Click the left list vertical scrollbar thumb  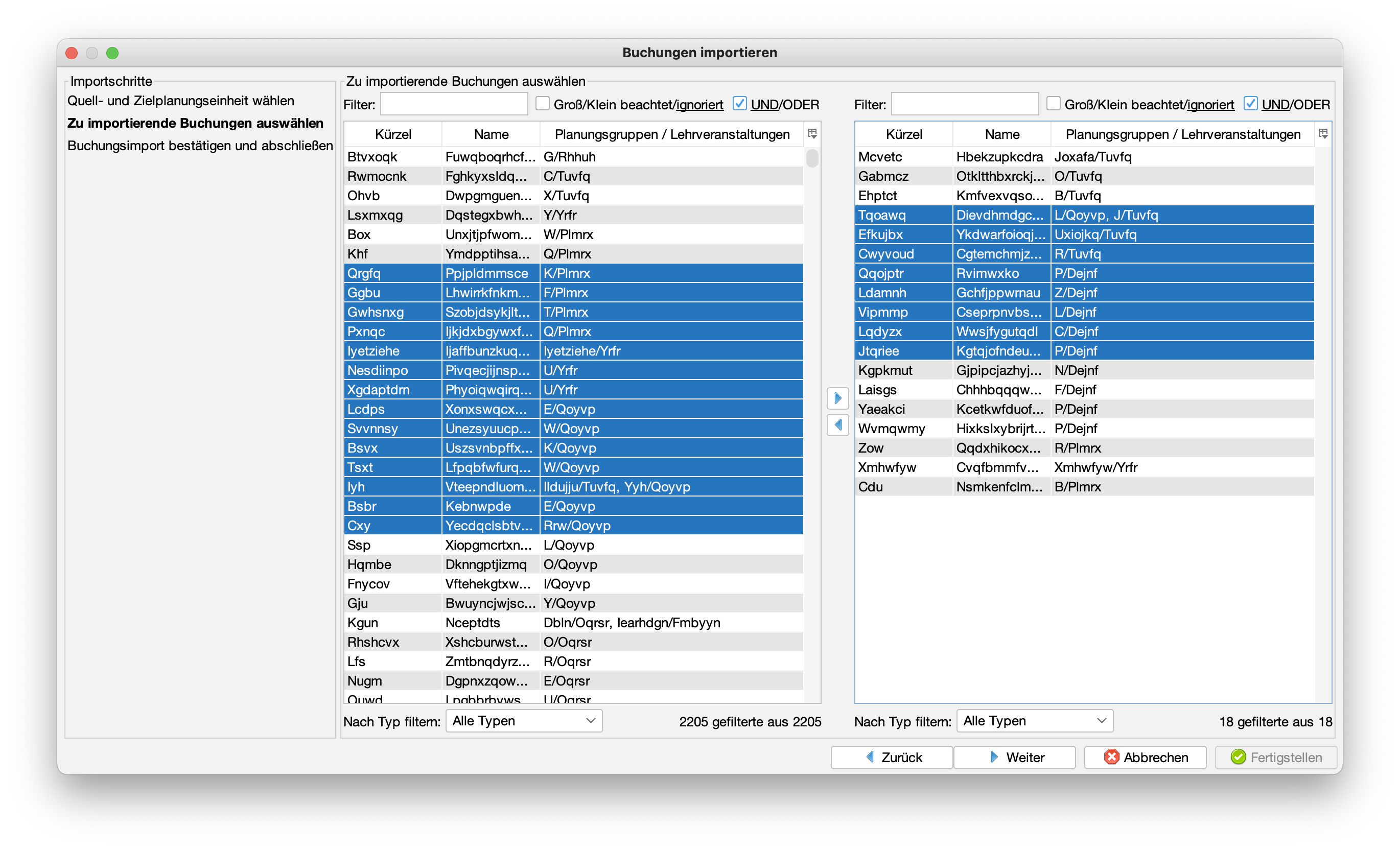pos(812,158)
